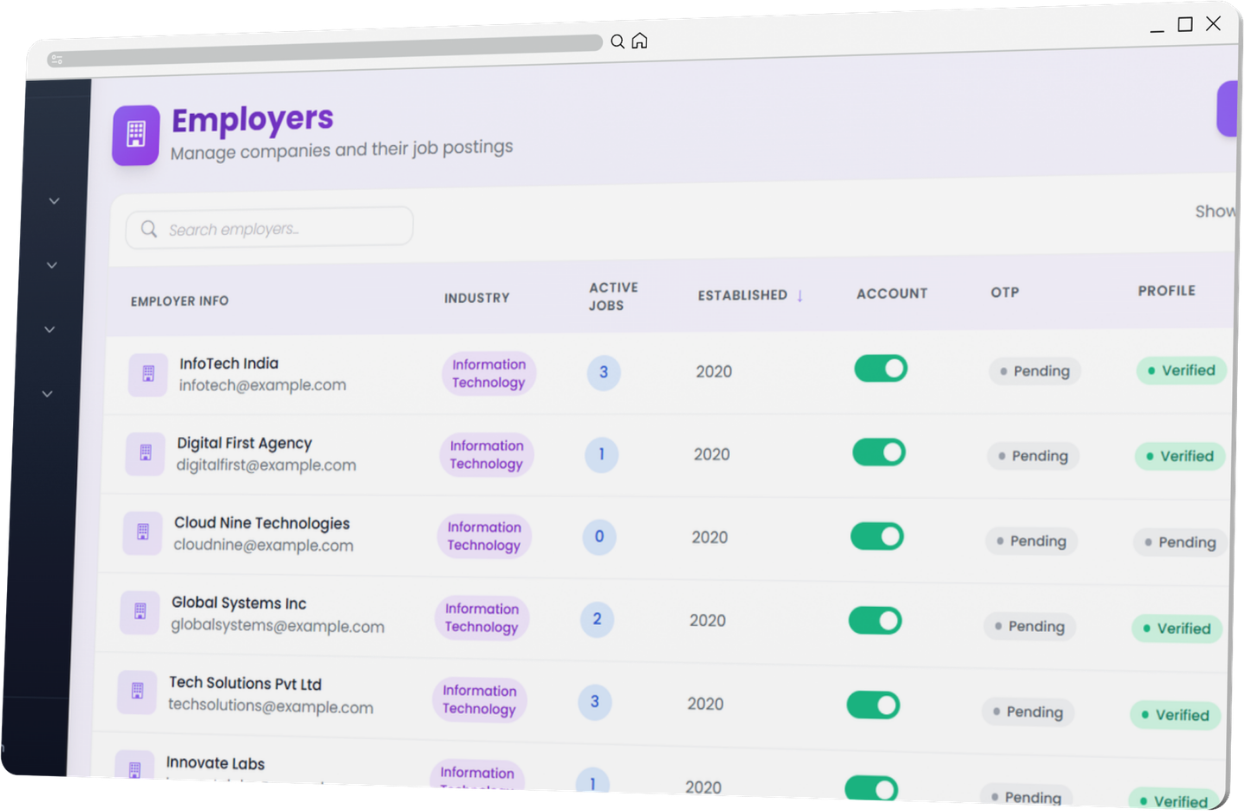Click the building icon beside Cloud Nine Technologies
1244x811 pixels.
(142, 534)
